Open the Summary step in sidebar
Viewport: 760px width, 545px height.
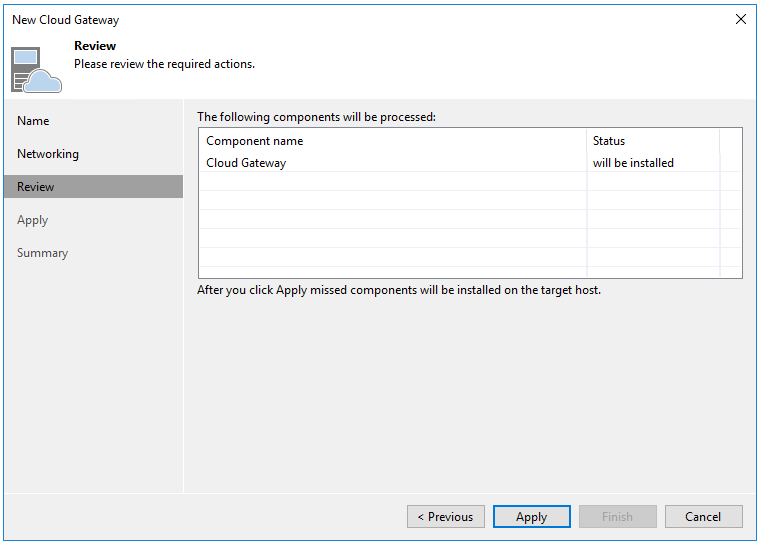click(x=42, y=253)
